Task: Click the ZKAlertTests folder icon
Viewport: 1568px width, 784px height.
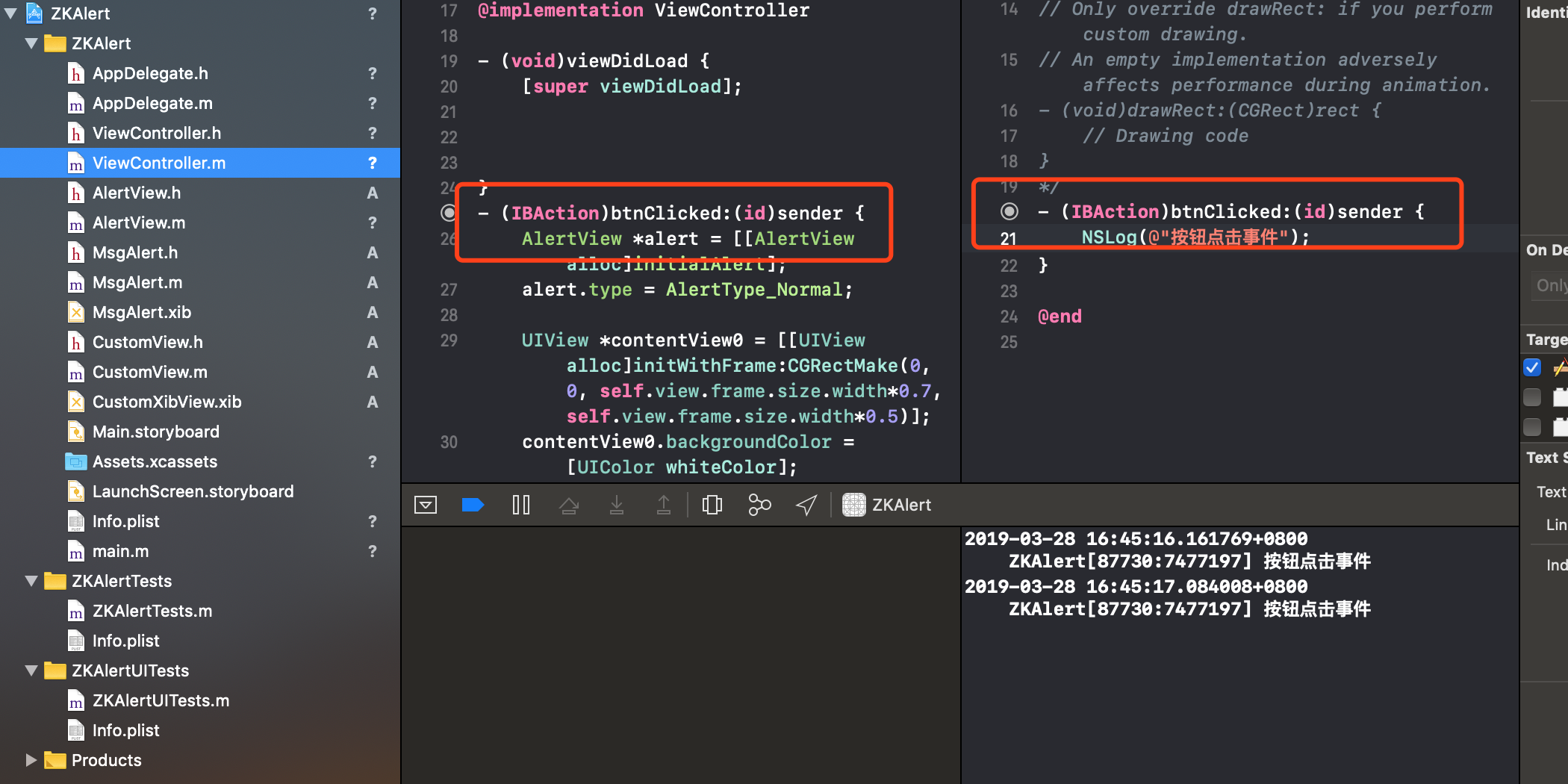Action: click(55, 581)
